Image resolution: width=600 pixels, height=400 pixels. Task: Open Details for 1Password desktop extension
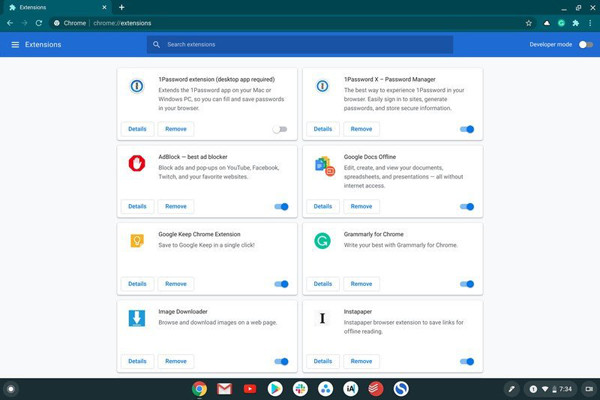click(137, 129)
